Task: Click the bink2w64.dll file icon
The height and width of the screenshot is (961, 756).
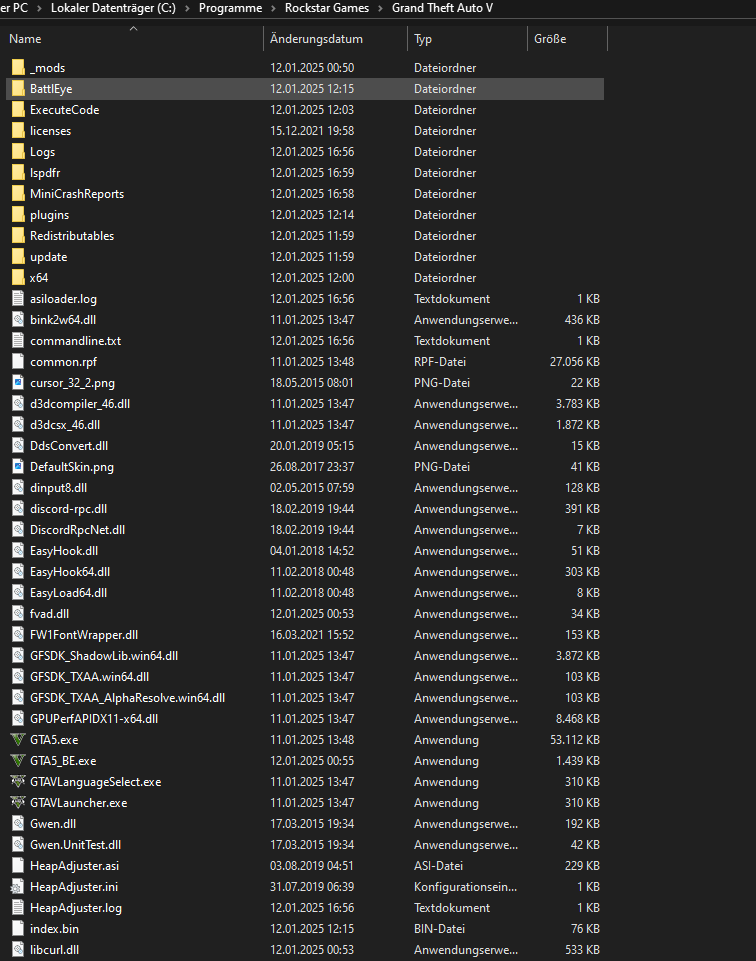Action: [x=18, y=319]
